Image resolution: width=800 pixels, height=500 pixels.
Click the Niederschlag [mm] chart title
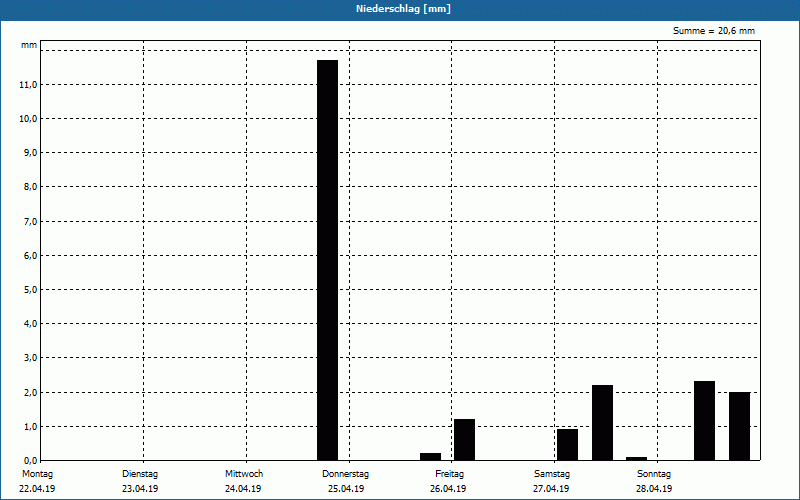[x=403, y=9]
